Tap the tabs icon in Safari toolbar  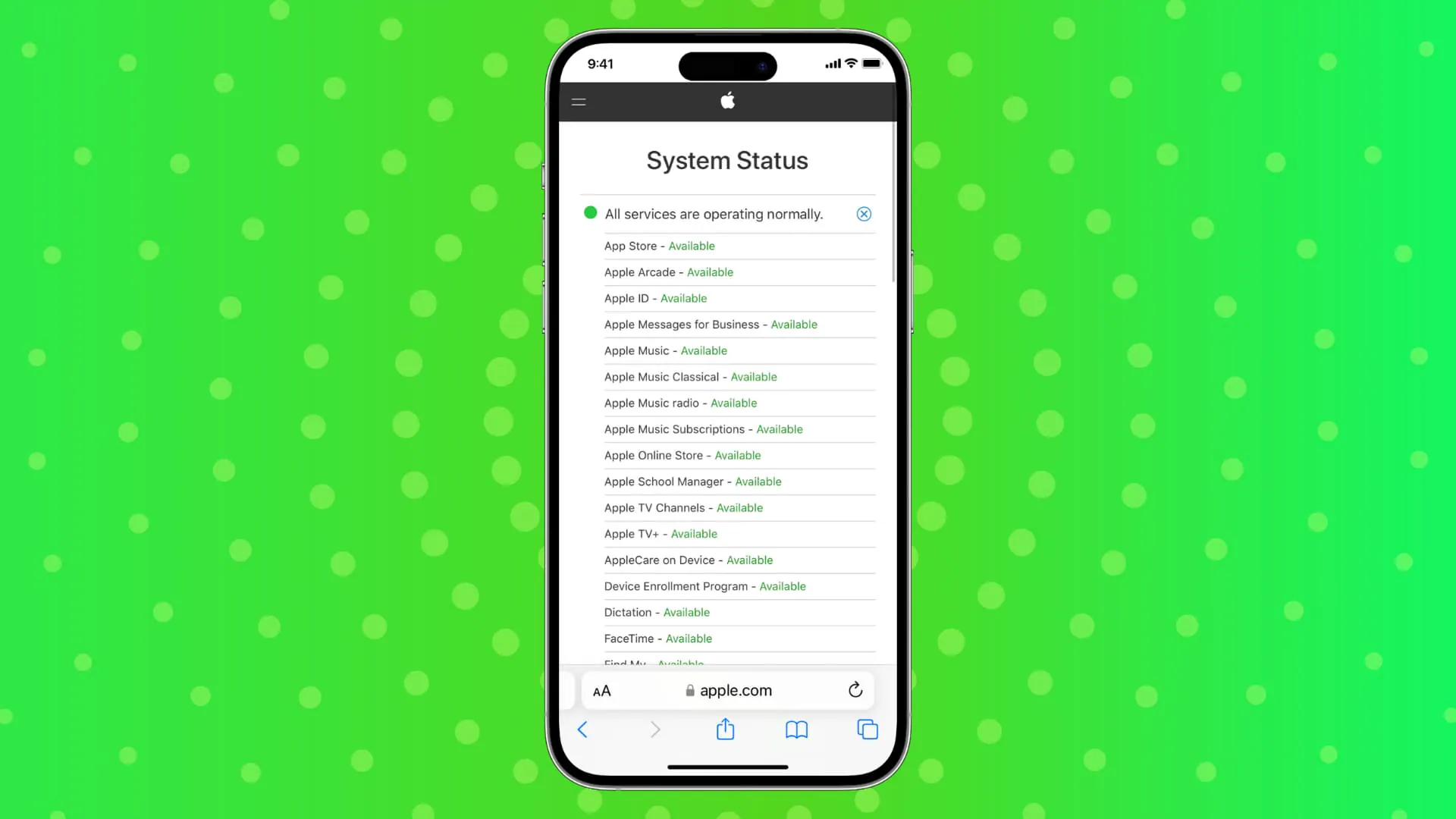coord(868,729)
